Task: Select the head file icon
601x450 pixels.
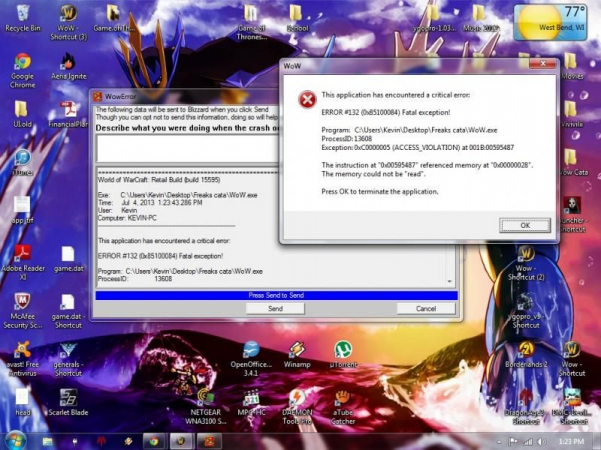Action: point(23,402)
